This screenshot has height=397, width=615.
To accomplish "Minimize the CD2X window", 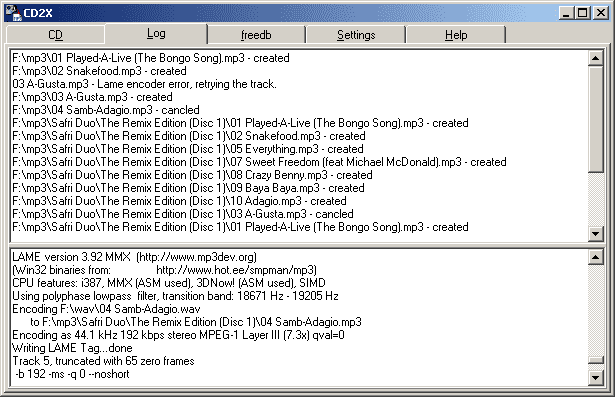I will [566, 13].
